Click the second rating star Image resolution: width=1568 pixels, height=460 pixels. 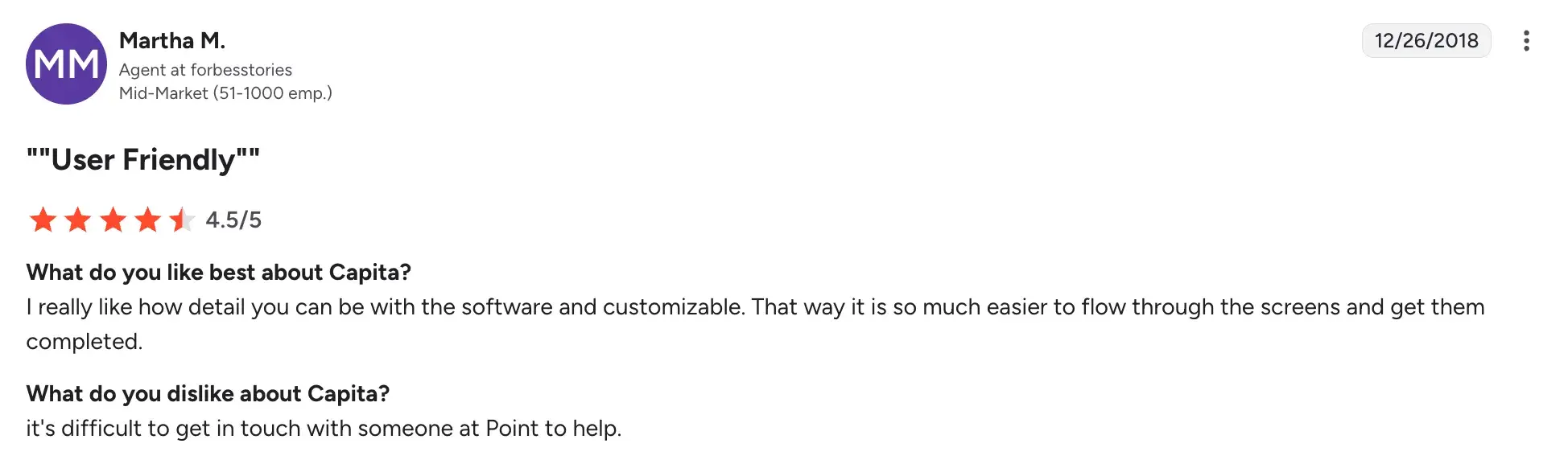78,220
